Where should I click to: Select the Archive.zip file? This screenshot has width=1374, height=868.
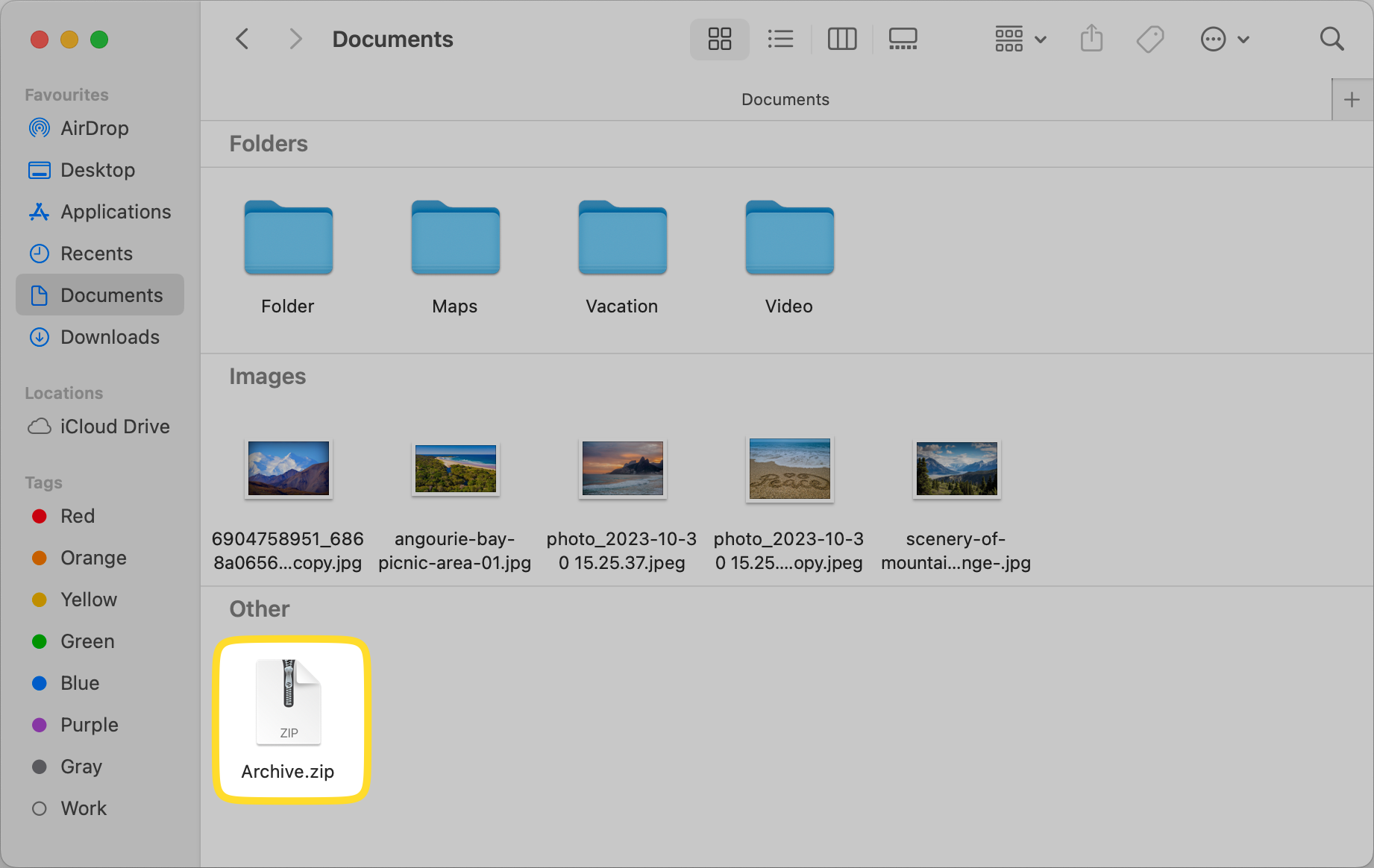point(289,701)
